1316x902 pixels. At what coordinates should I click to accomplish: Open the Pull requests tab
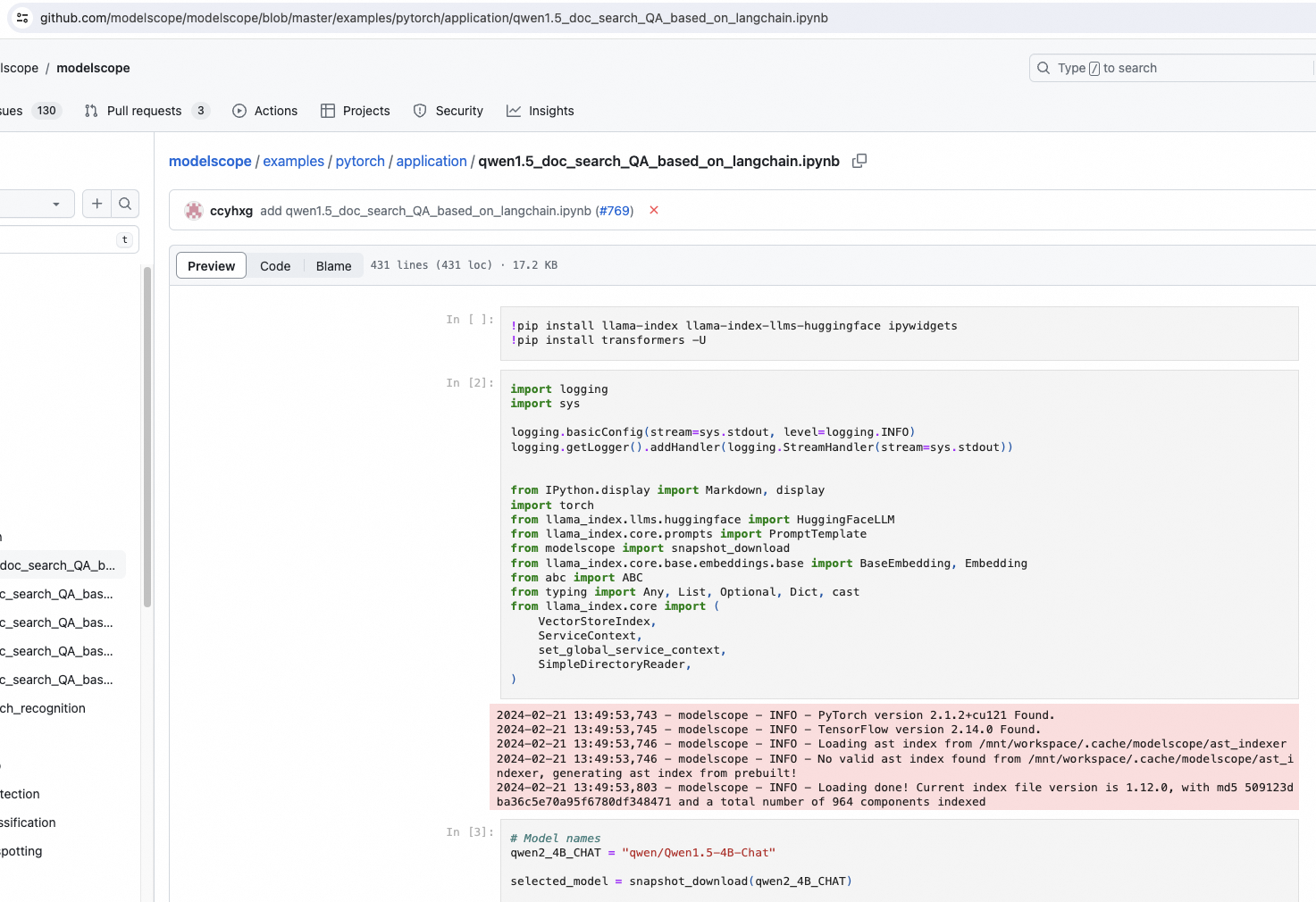147,111
